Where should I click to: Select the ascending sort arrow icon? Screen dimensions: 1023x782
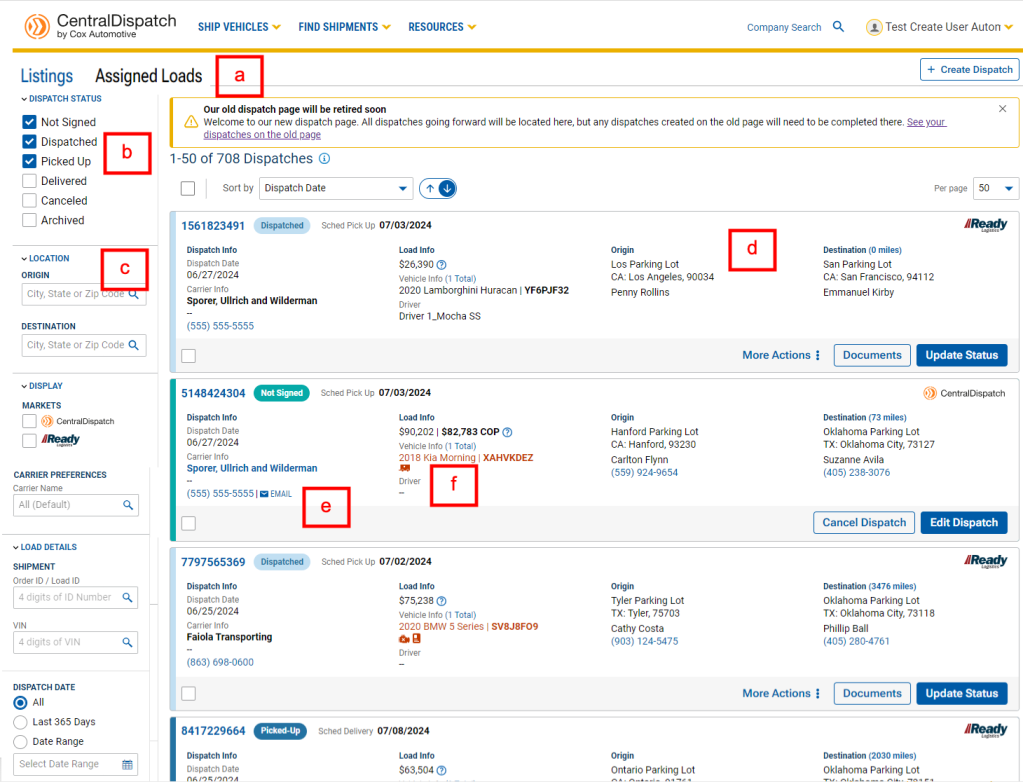[431, 188]
